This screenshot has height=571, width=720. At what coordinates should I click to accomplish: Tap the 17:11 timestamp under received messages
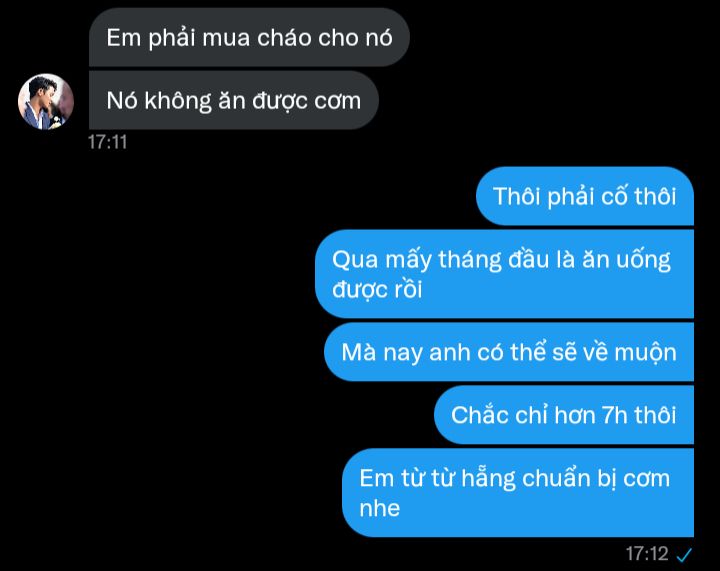pyautogui.click(x=107, y=142)
